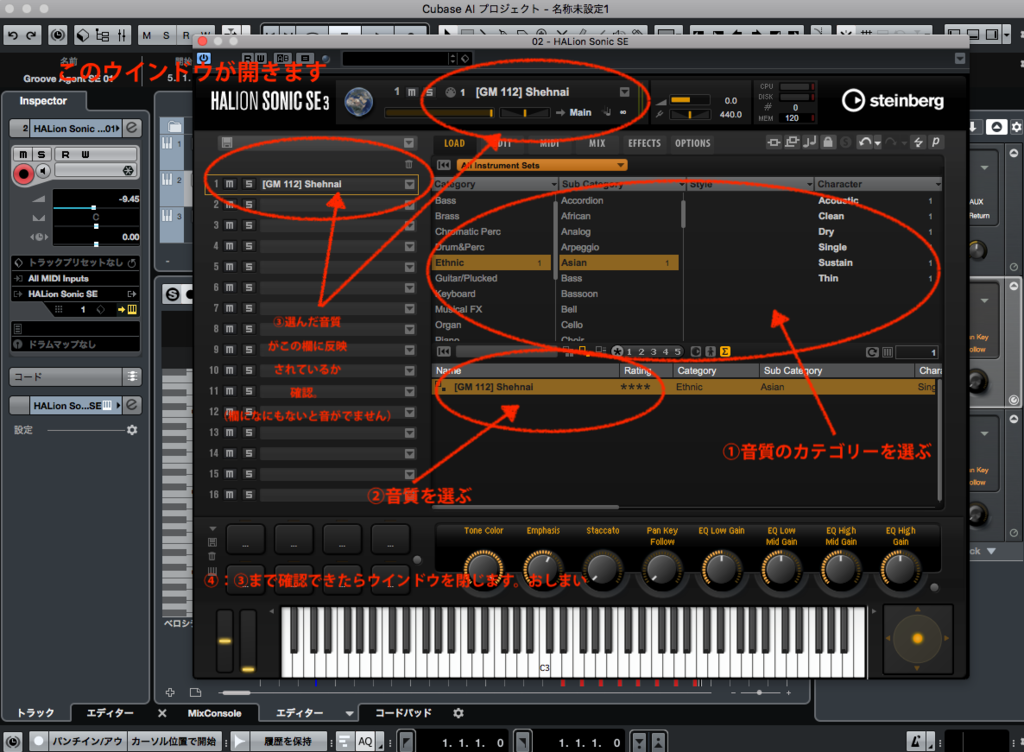Select Organ in Category list

point(448,324)
